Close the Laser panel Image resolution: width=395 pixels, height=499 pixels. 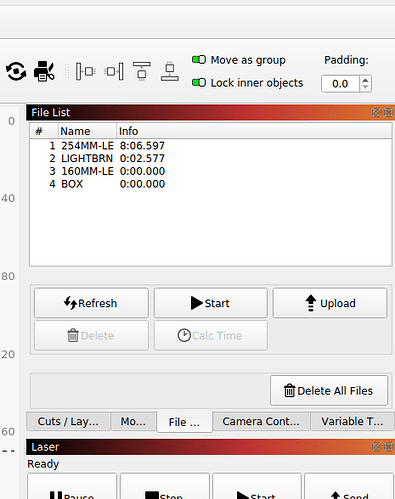389,447
